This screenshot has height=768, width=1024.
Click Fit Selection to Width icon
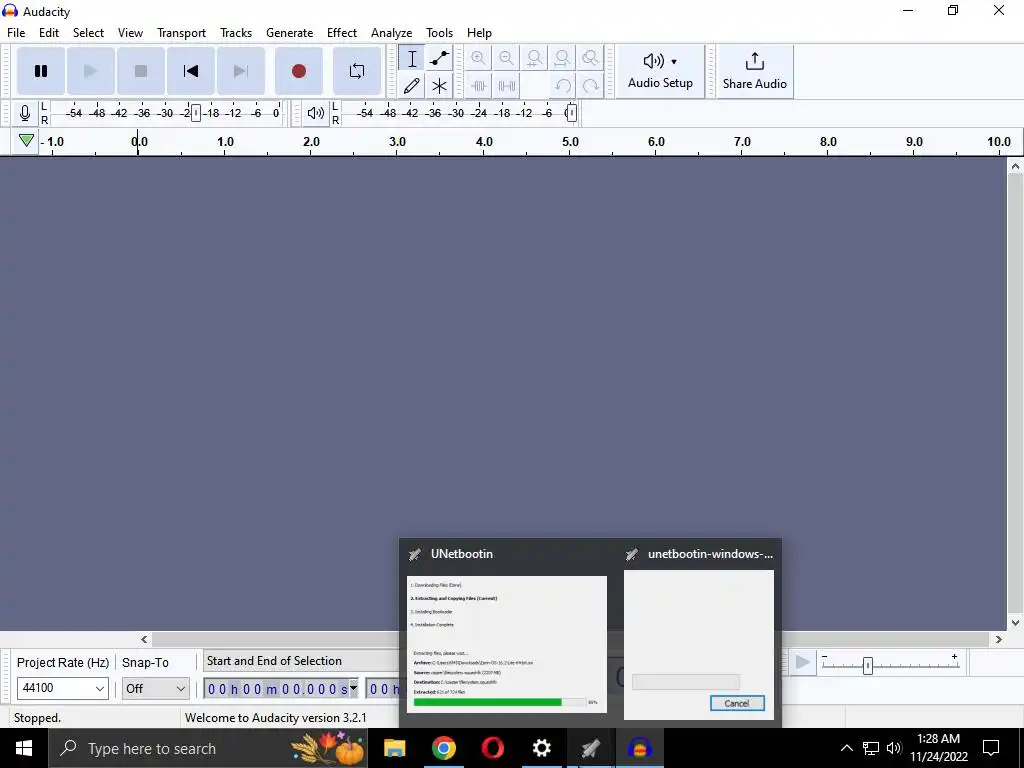point(534,58)
